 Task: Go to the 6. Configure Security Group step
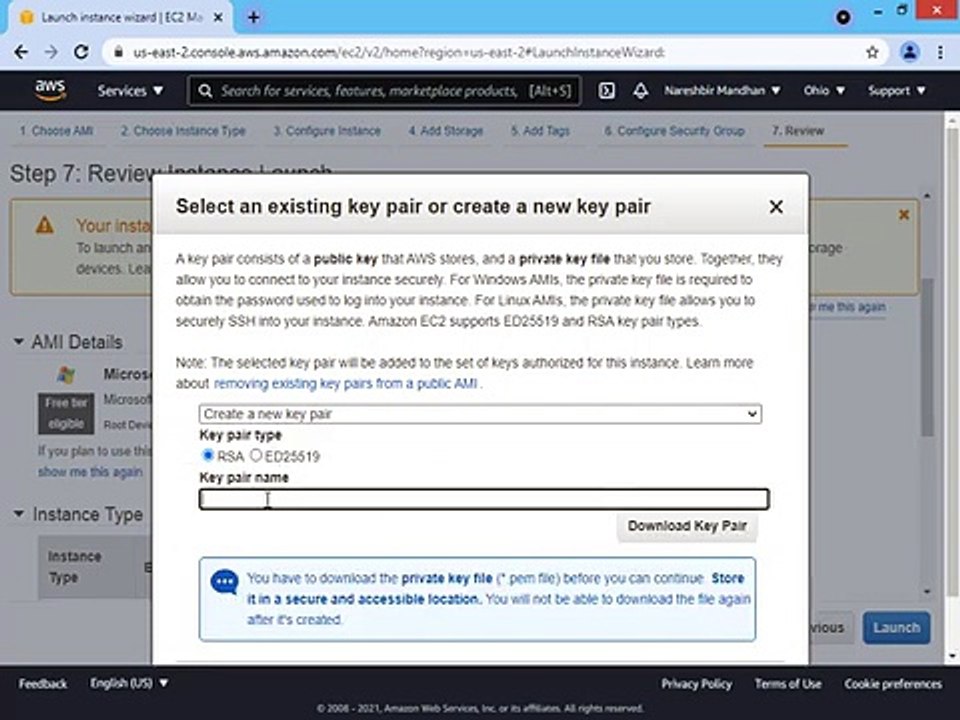674,131
